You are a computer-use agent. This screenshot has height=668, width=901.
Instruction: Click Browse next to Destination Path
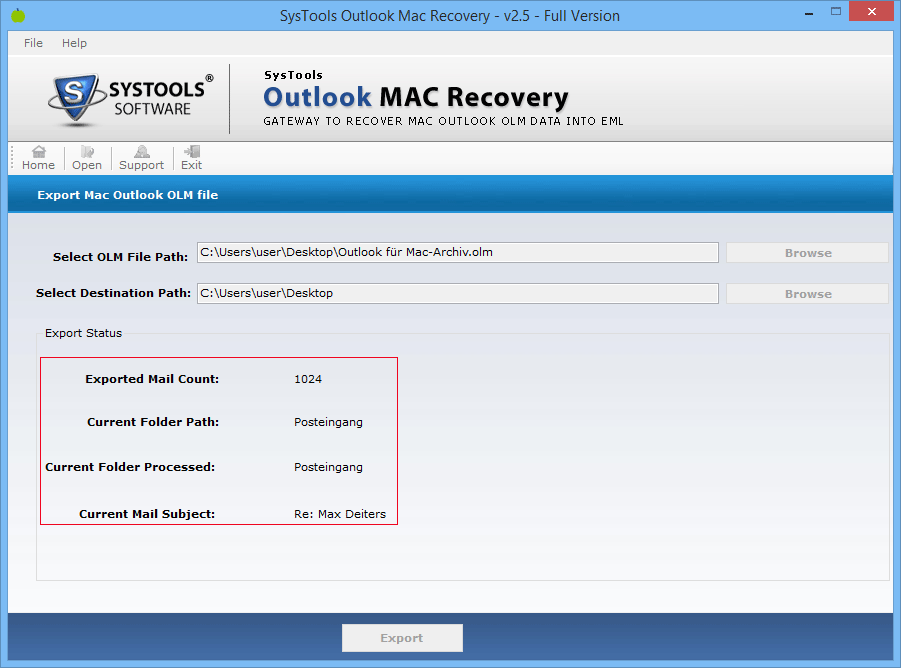click(807, 294)
